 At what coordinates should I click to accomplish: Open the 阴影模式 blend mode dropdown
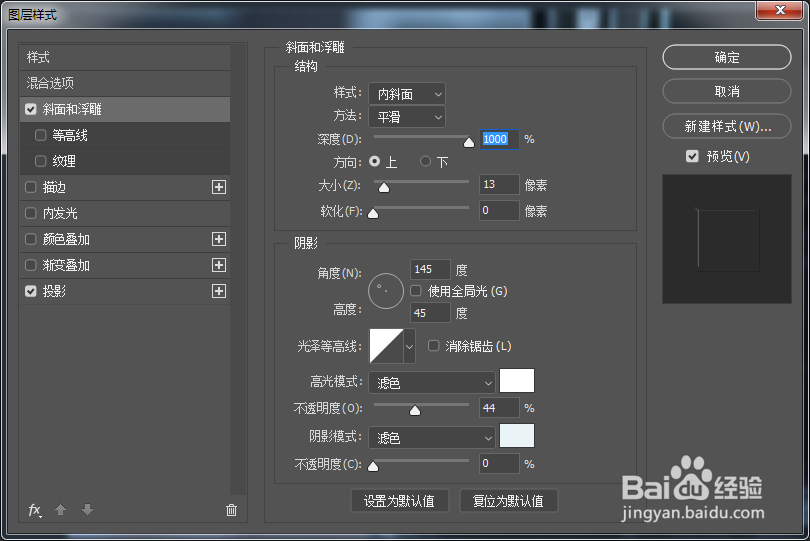click(x=432, y=438)
